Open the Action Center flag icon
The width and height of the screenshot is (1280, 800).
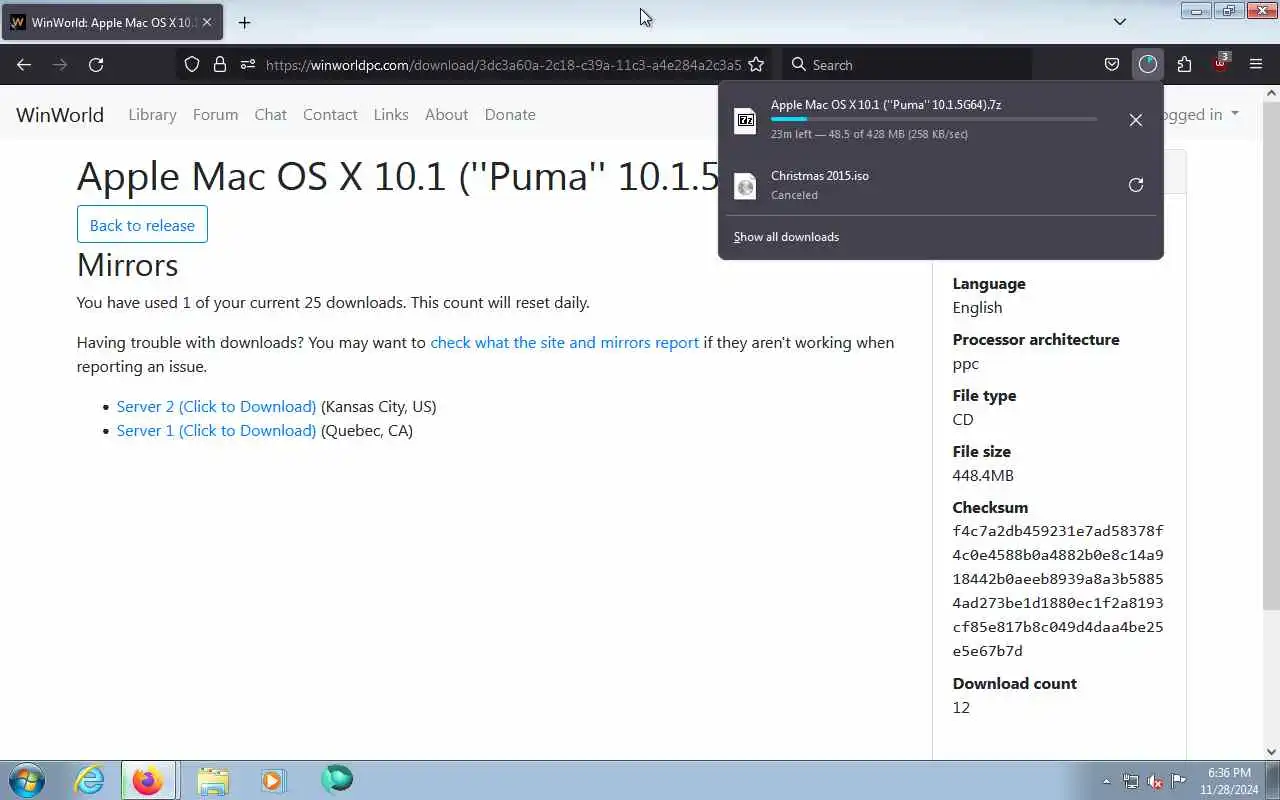[1179, 781]
